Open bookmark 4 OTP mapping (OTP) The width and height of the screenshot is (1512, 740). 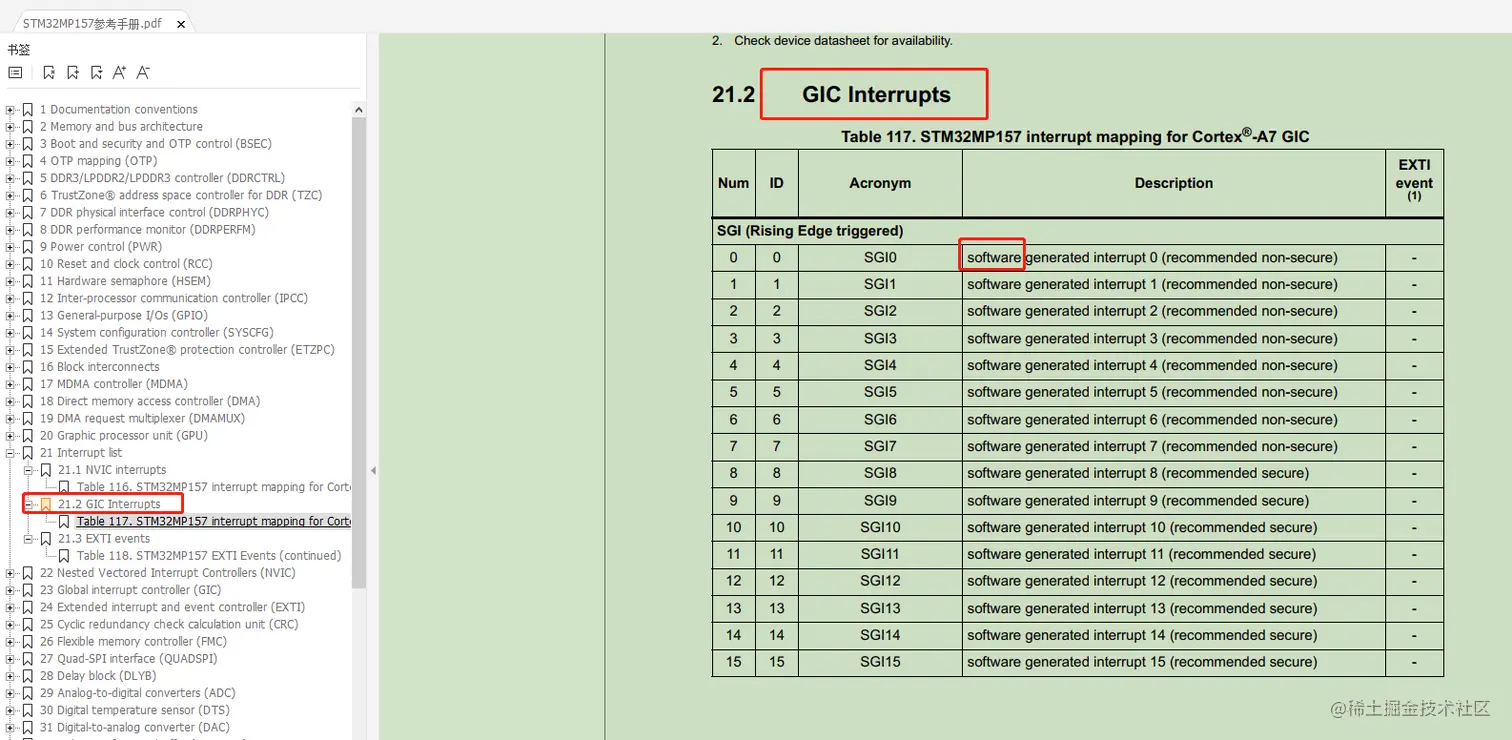point(98,161)
